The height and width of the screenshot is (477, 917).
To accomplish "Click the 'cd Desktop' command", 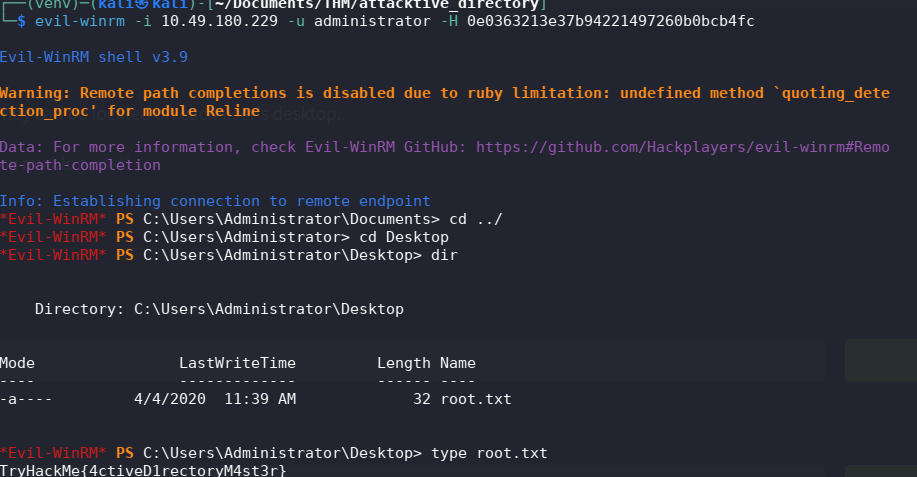I will (x=404, y=237).
